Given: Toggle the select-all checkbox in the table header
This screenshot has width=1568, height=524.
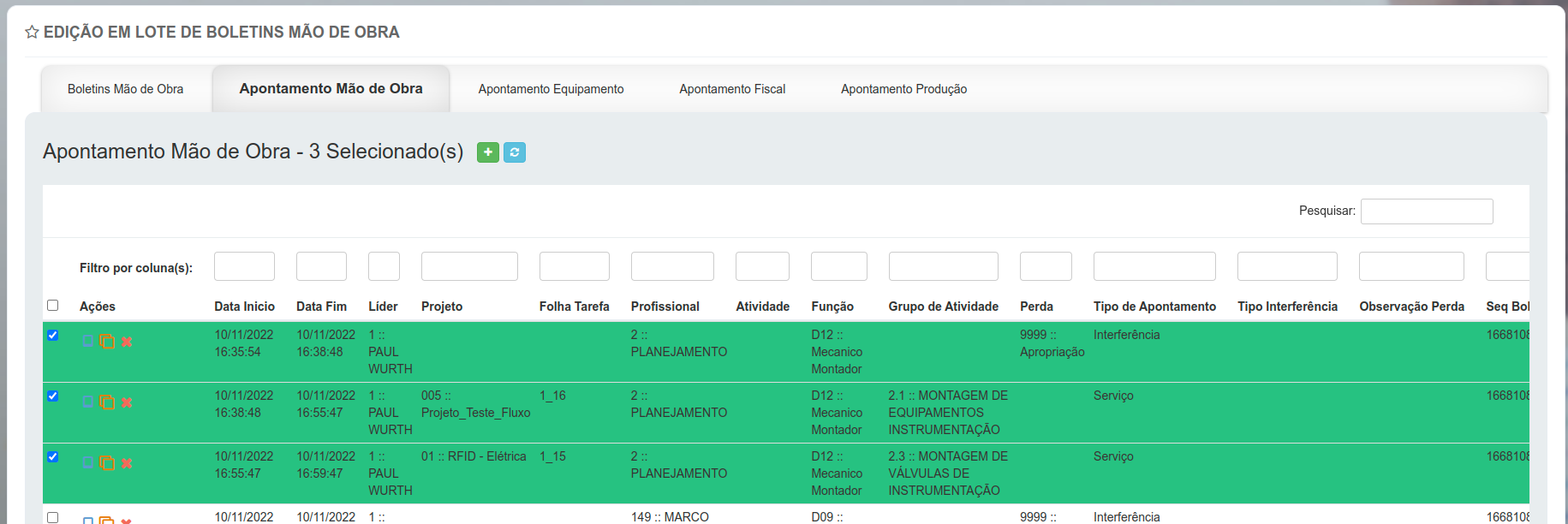Looking at the screenshot, I should point(53,306).
